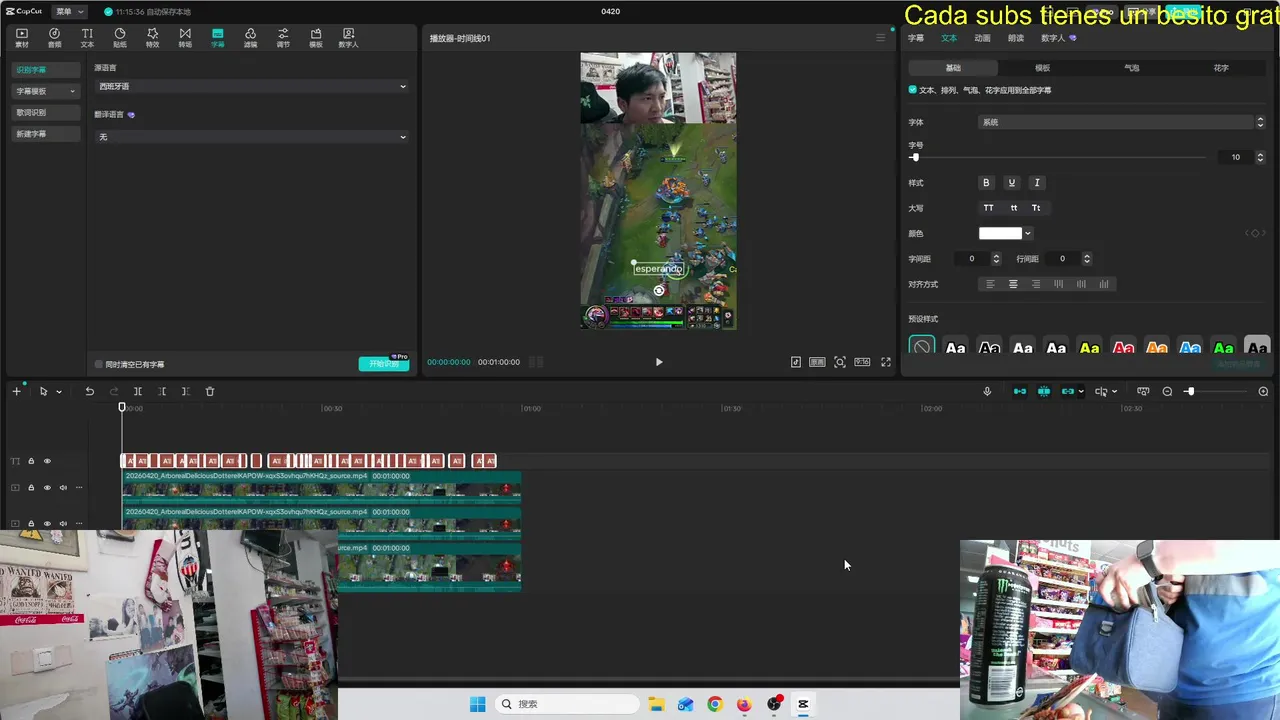Image resolution: width=1280 pixels, height=720 pixels.
Task: Toggle 同时清空已有字幕 checkbox
Action: (x=98, y=364)
